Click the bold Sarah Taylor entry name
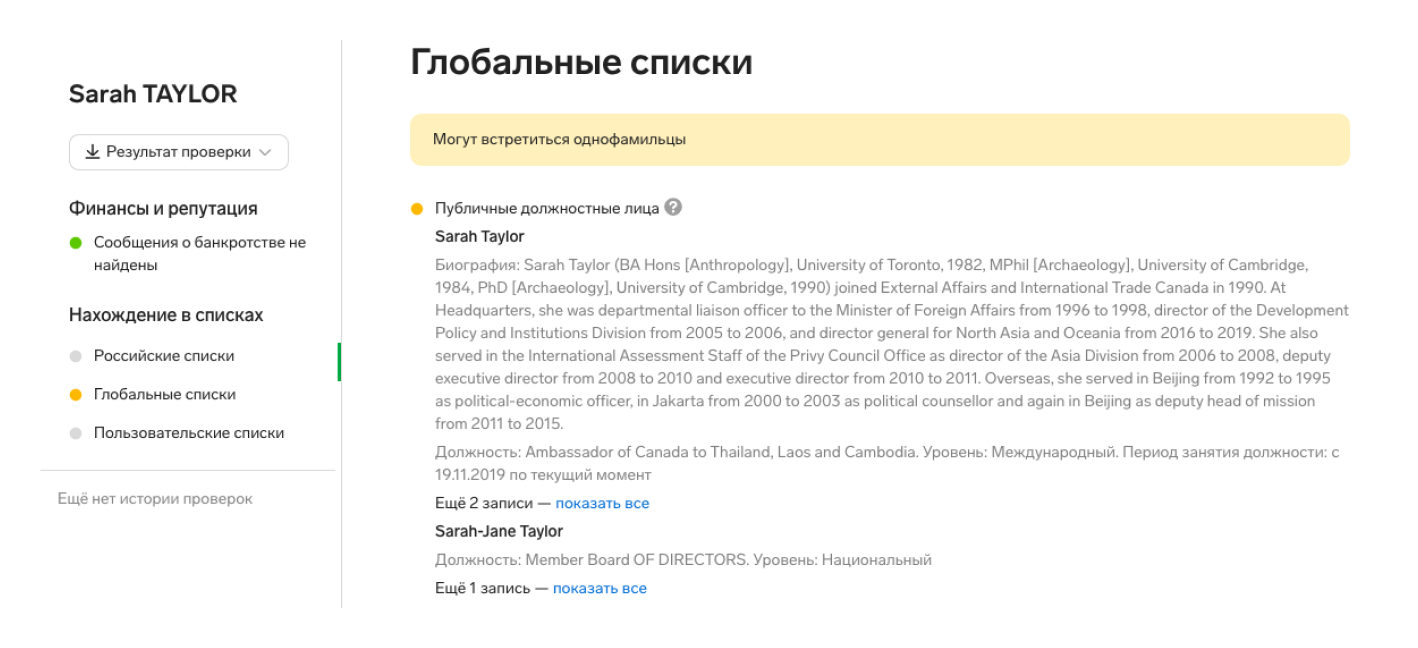This screenshot has height=648, width=1418. 480,237
